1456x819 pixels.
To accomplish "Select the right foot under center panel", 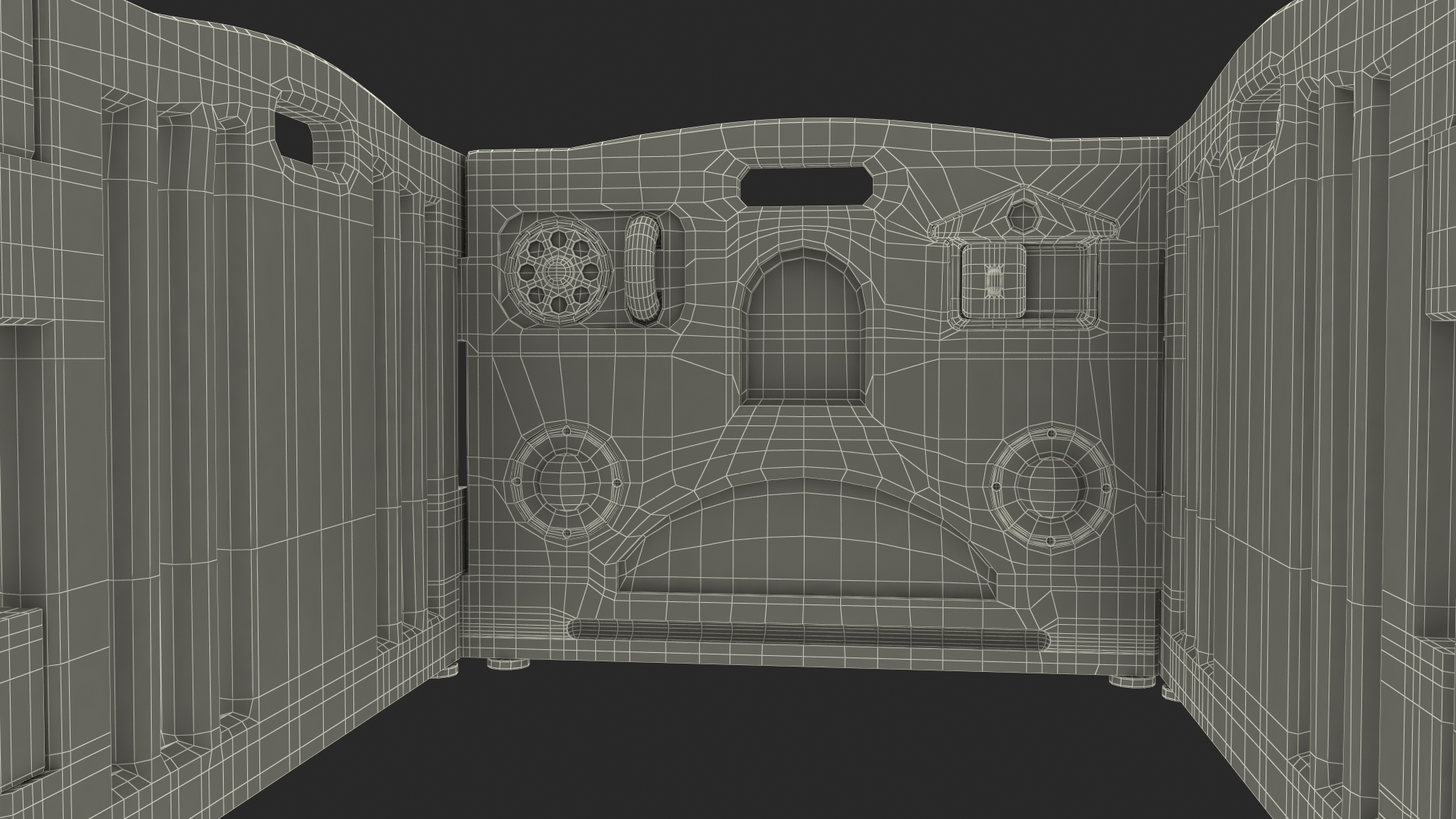I will pyautogui.click(x=1131, y=681).
